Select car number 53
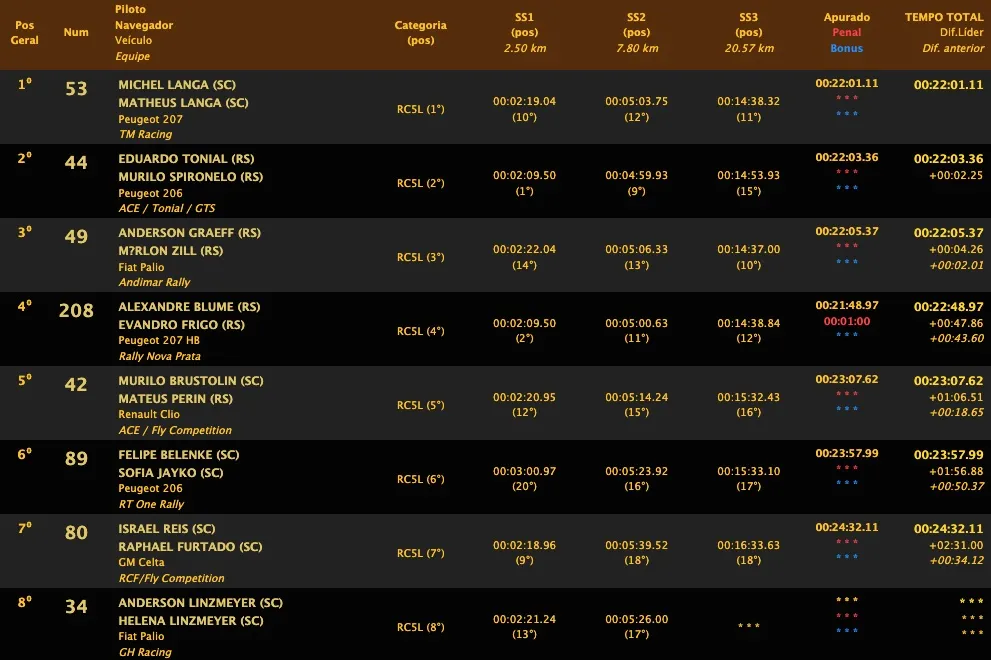This screenshot has height=660, width=991. [x=76, y=89]
